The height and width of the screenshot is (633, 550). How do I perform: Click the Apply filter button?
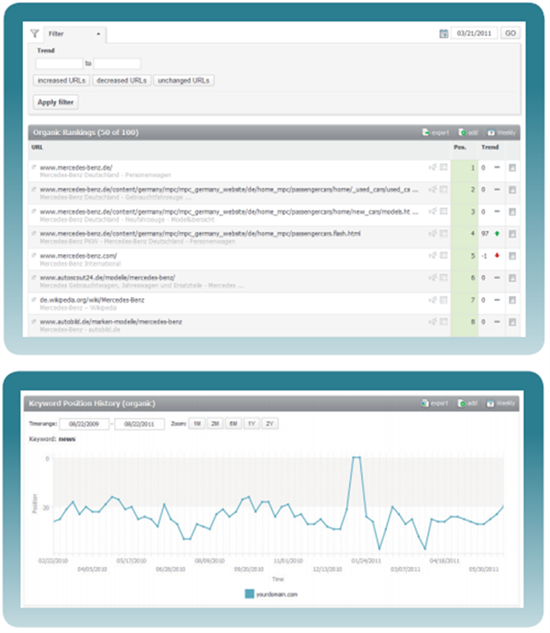(x=56, y=102)
